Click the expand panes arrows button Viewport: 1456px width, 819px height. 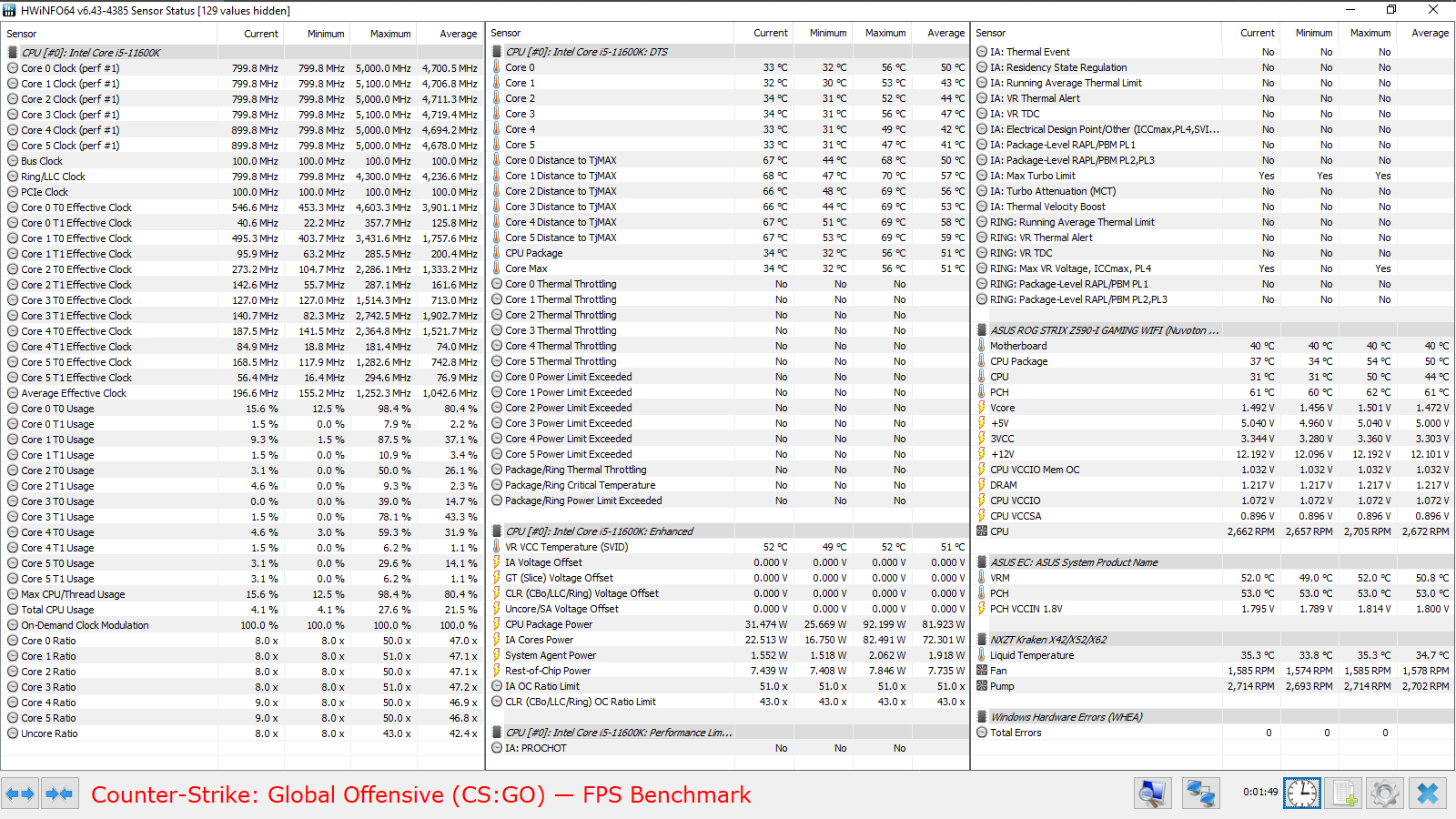pyautogui.click(x=20, y=794)
